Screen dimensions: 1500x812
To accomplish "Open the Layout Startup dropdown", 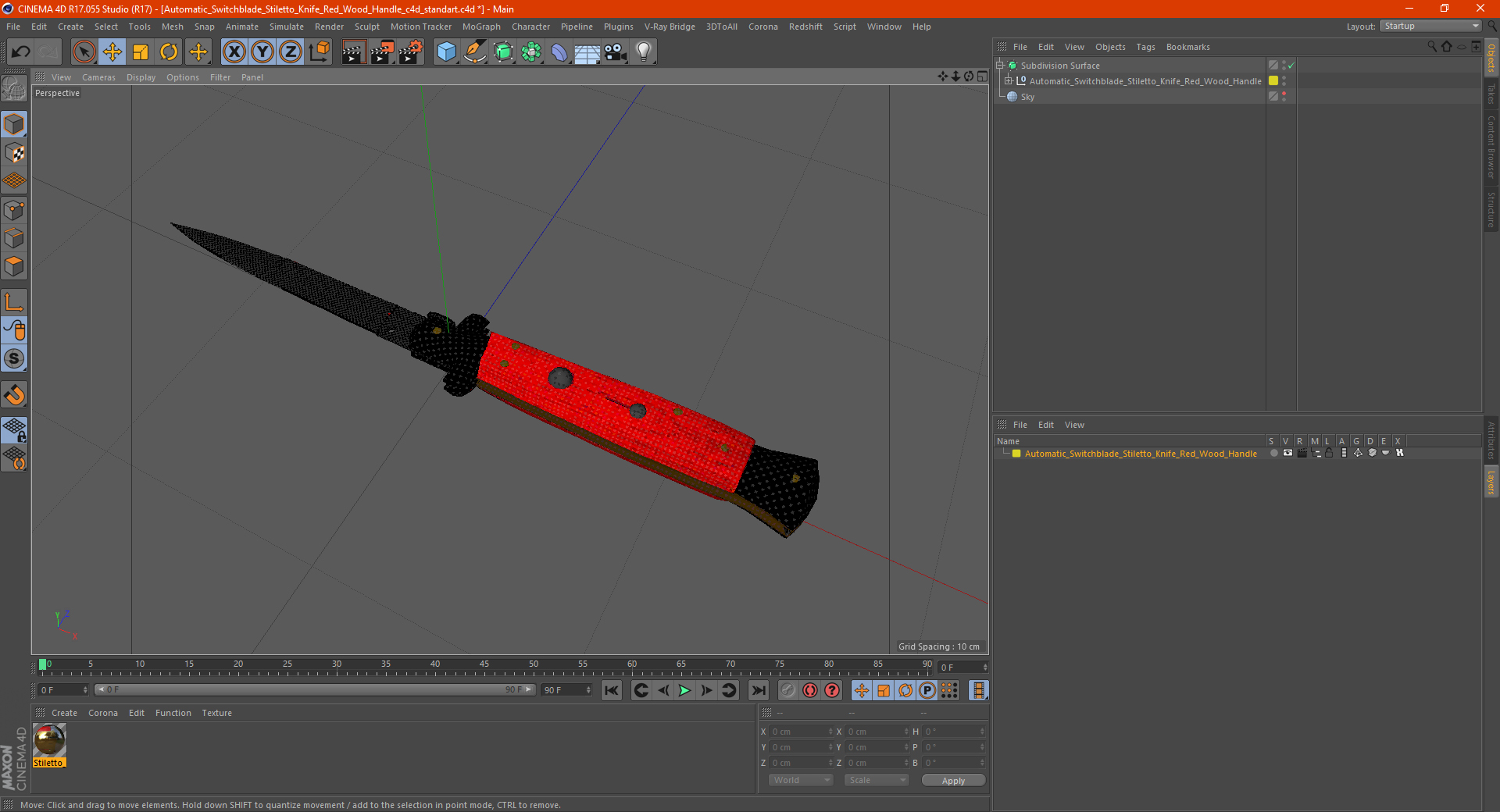I will (x=1430, y=26).
